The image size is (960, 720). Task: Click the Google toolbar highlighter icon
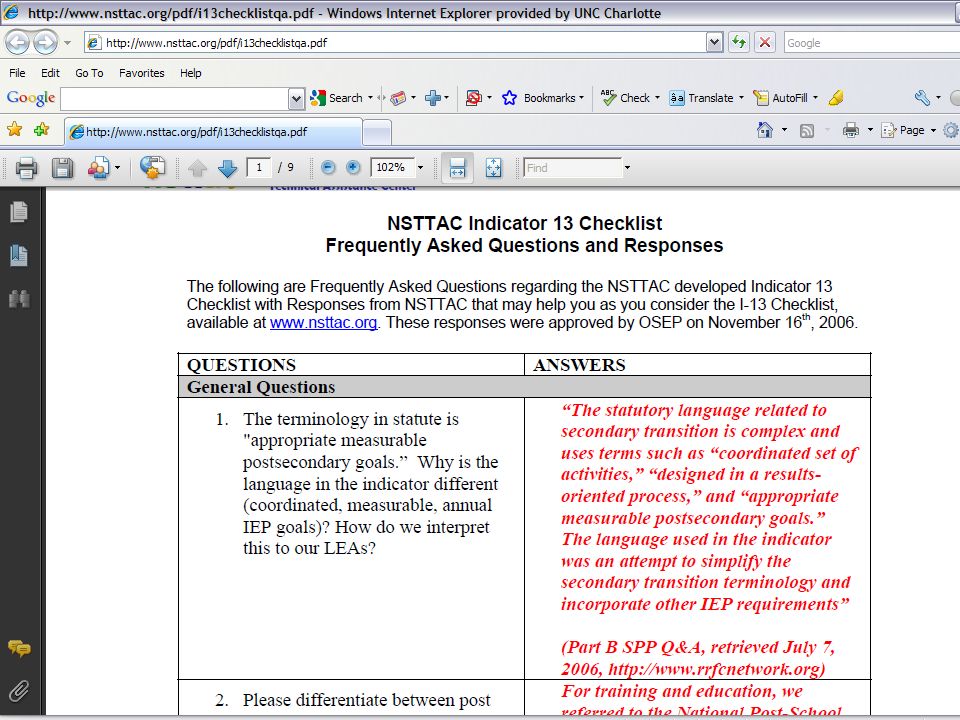click(836, 98)
